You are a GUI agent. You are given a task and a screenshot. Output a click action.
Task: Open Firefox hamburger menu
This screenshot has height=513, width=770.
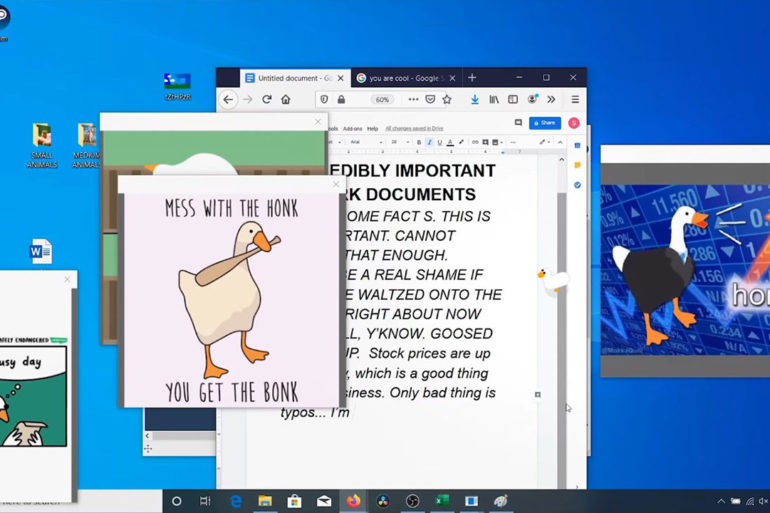point(575,100)
